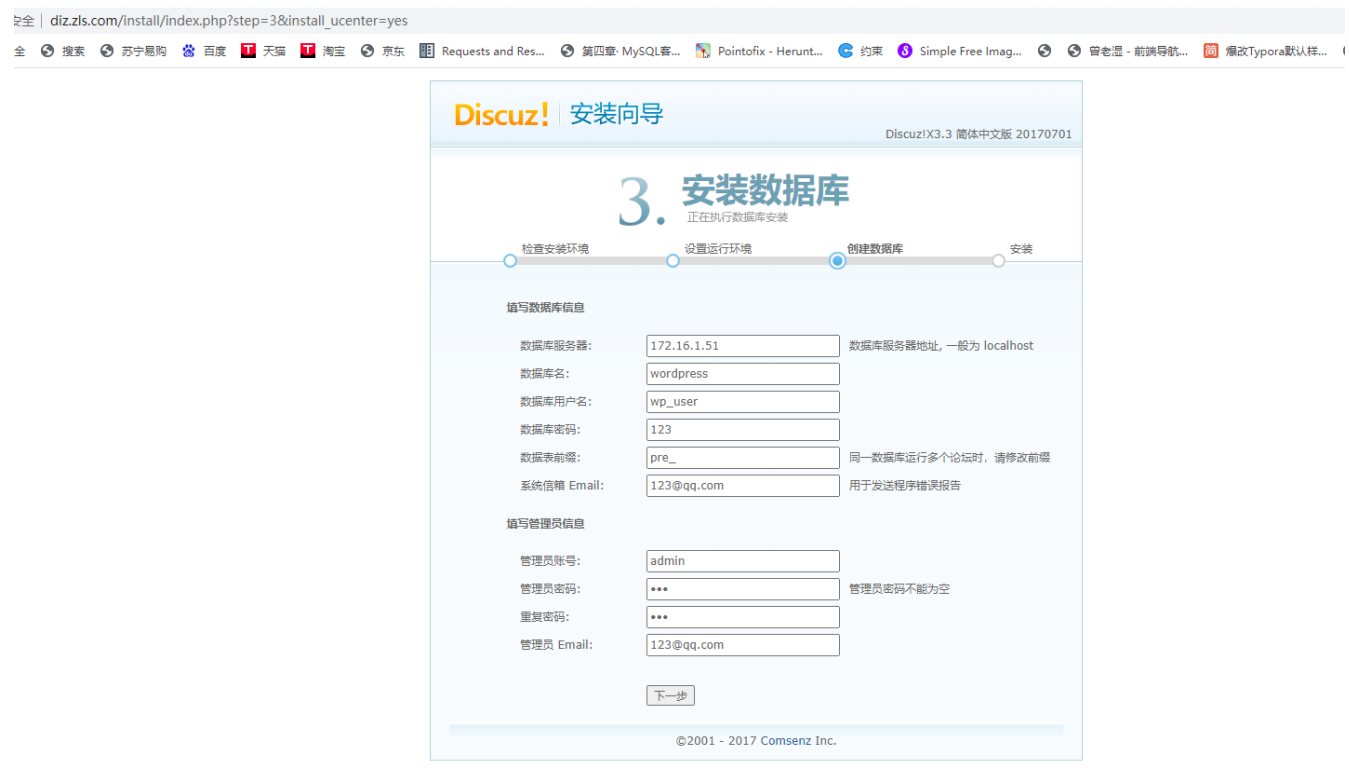
Task: Click the 检查安装环境 step circle
Action: pos(510,261)
